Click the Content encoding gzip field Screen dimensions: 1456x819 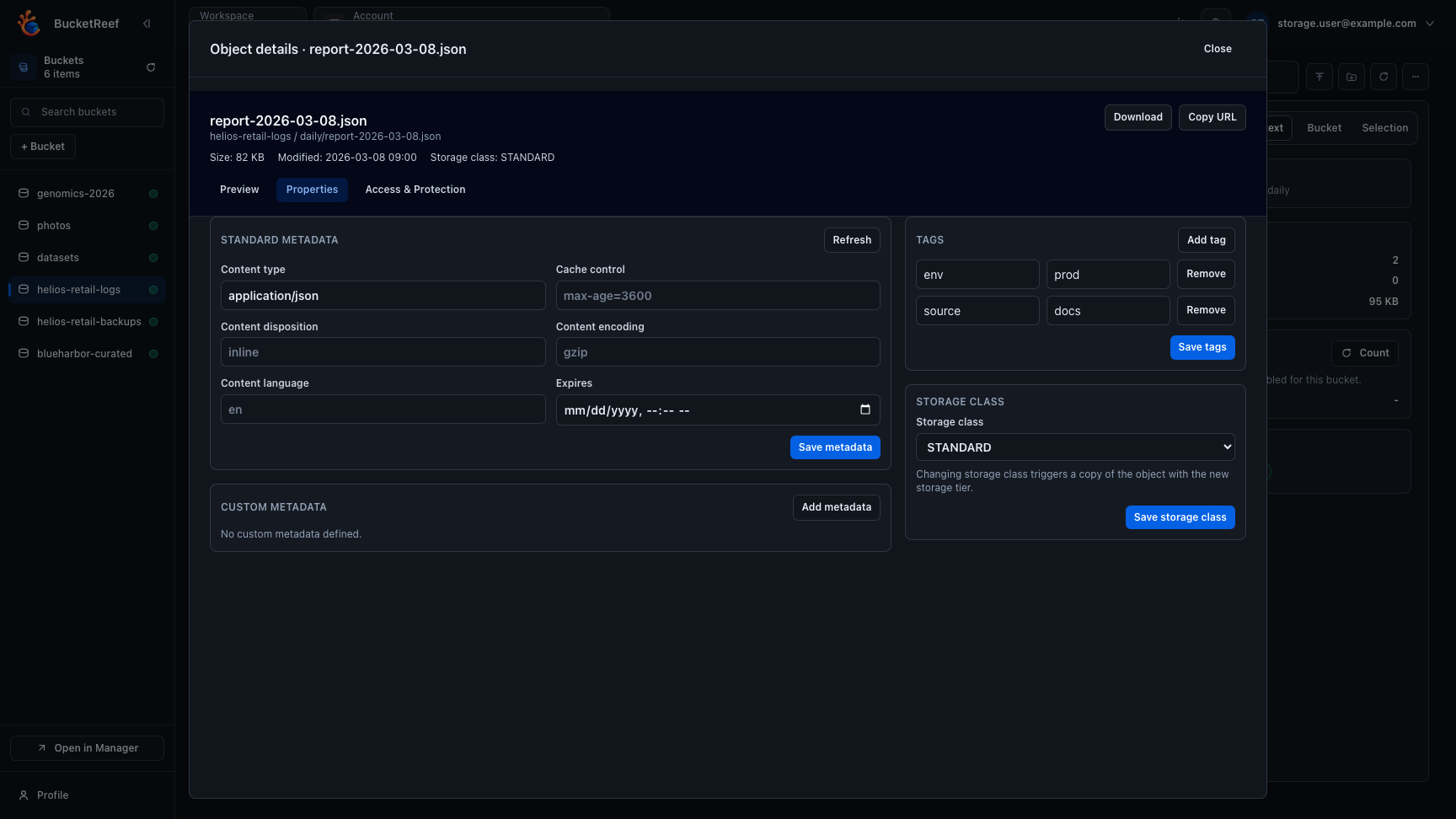pos(718,352)
